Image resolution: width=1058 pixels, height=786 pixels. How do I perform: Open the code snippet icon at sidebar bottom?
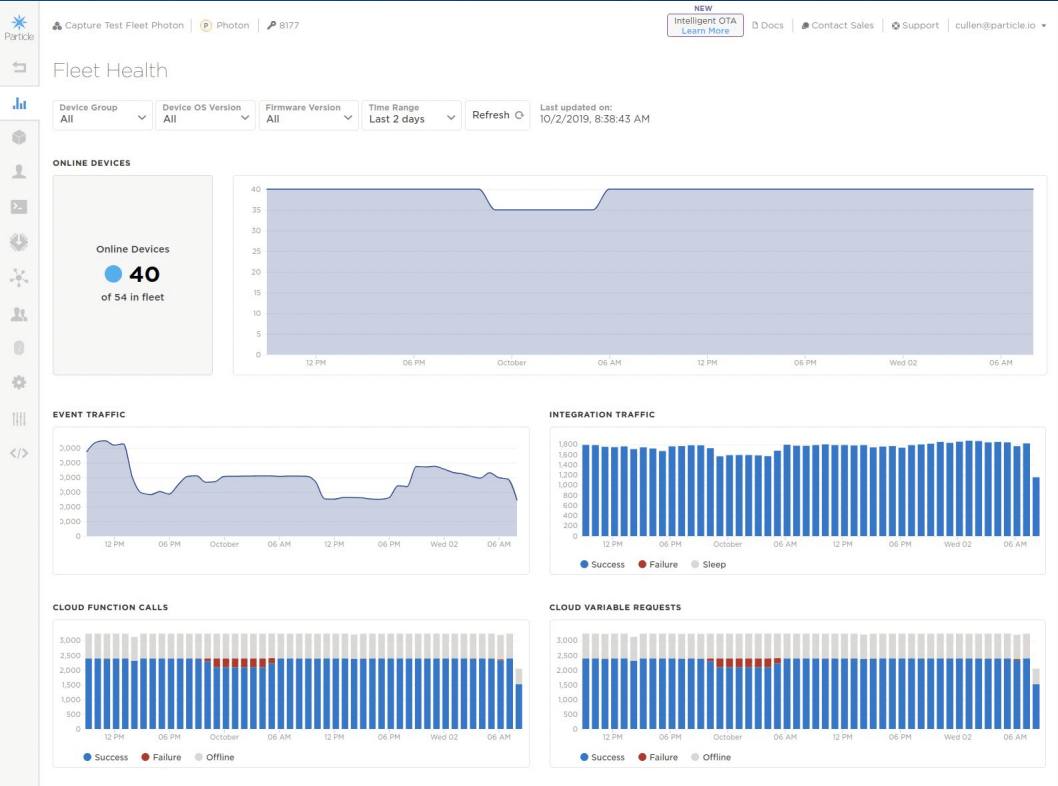click(x=18, y=452)
